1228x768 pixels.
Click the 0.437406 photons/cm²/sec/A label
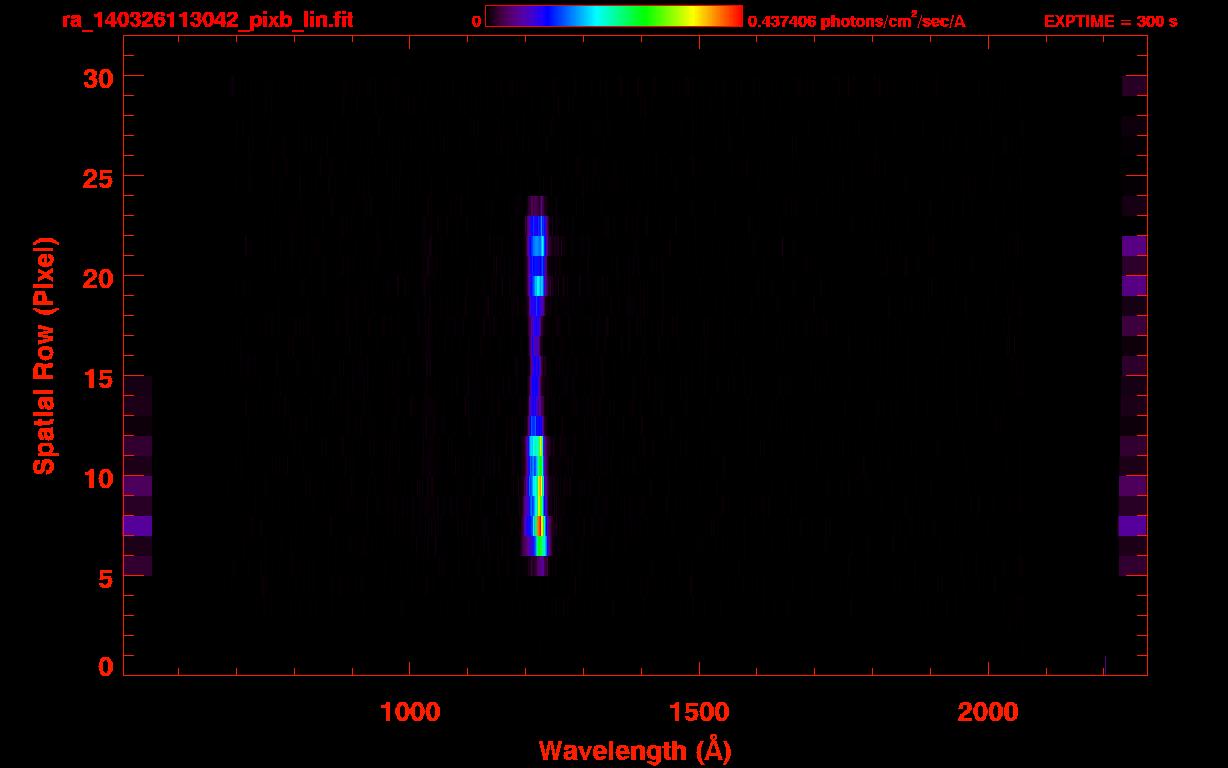click(x=857, y=20)
